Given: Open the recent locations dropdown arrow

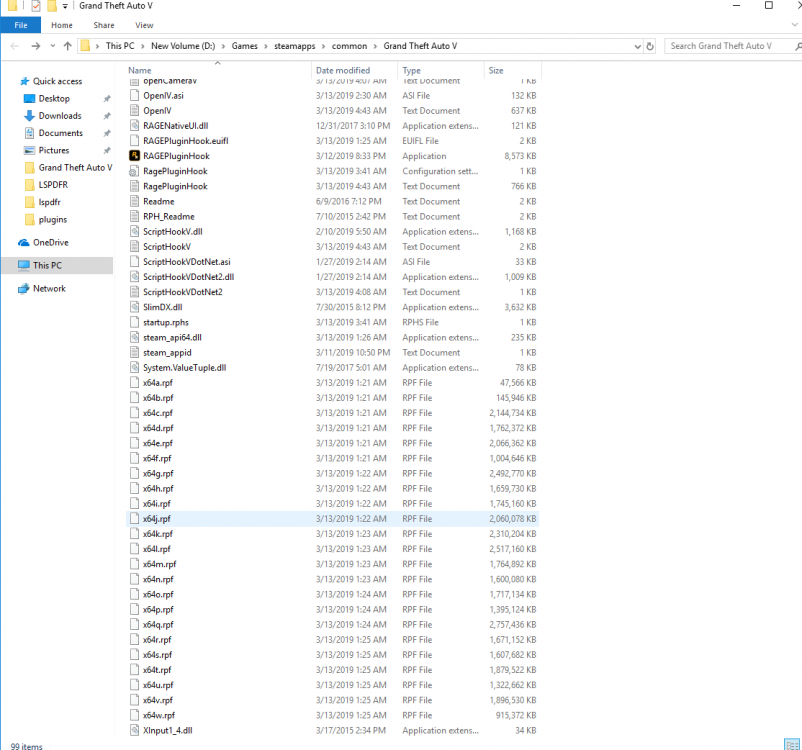Looking at the screenshot, I should click(x=53, y=46).
